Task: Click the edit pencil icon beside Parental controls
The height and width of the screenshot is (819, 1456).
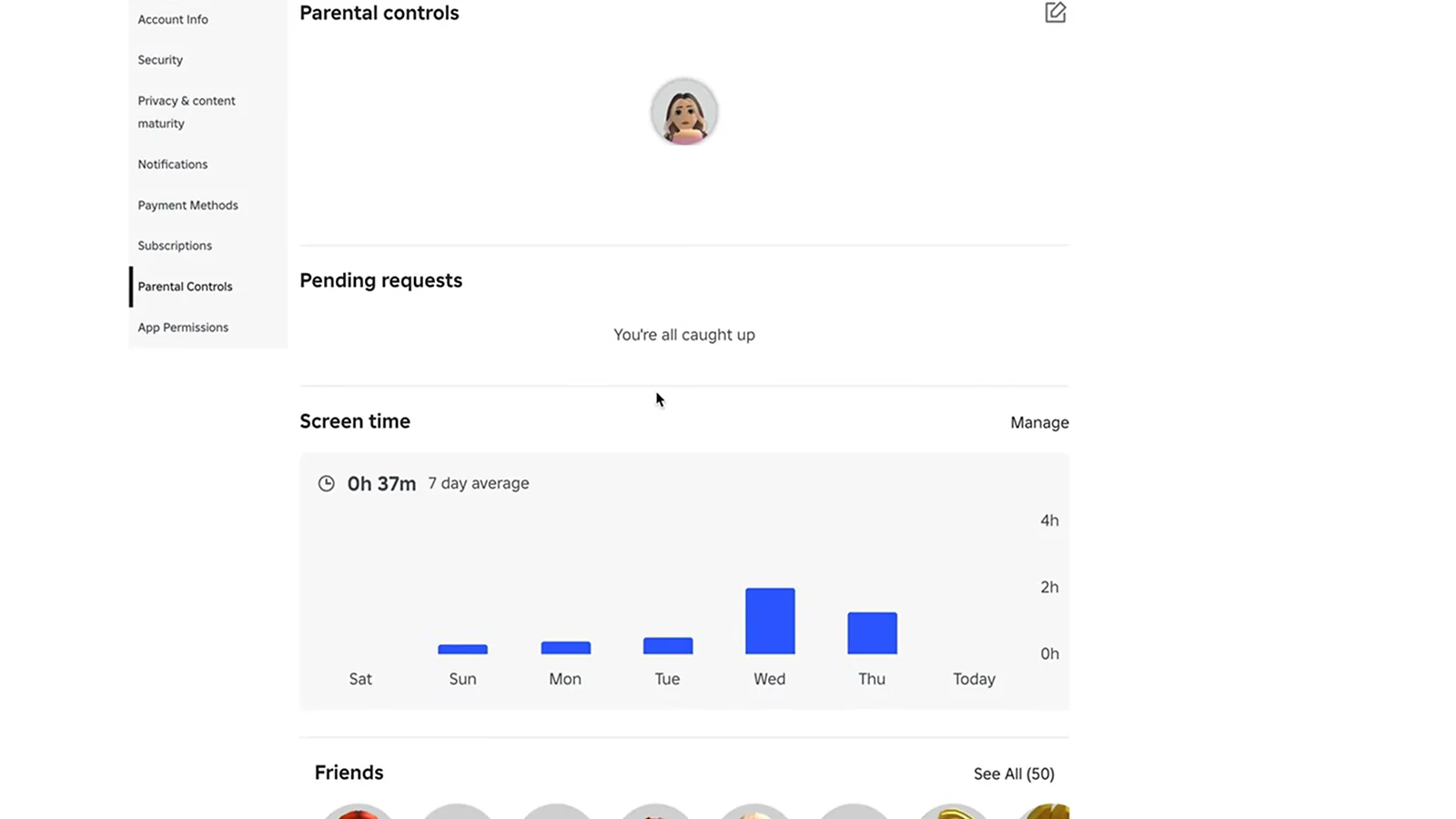Action: (x=1055, y=13)
